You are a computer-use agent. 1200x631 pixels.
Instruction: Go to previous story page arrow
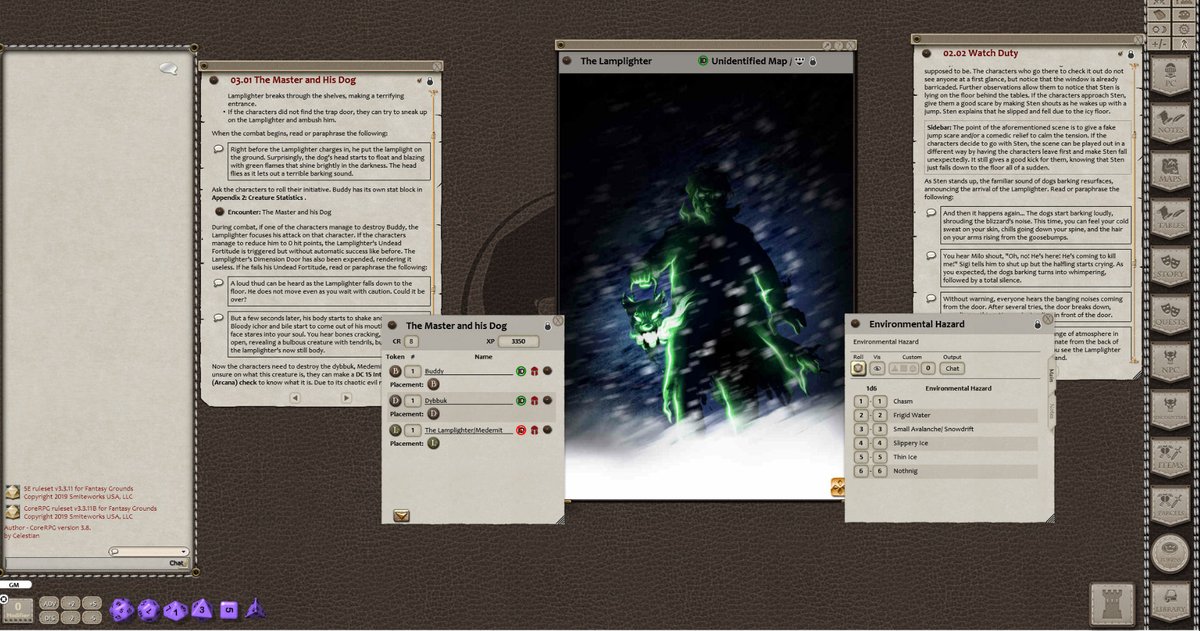coord(294,397)
